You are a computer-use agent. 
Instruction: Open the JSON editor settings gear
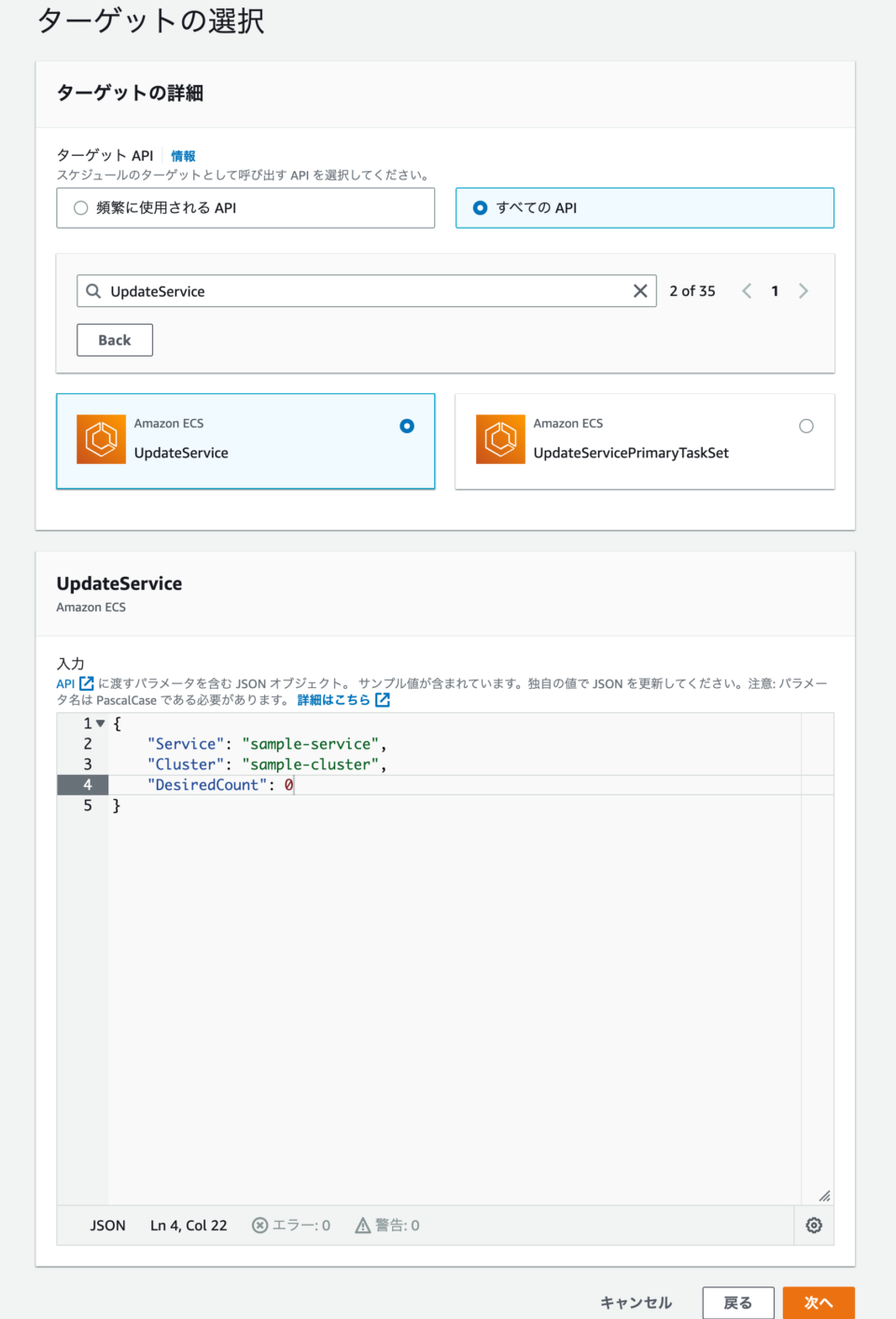(x=813, y=1225)
